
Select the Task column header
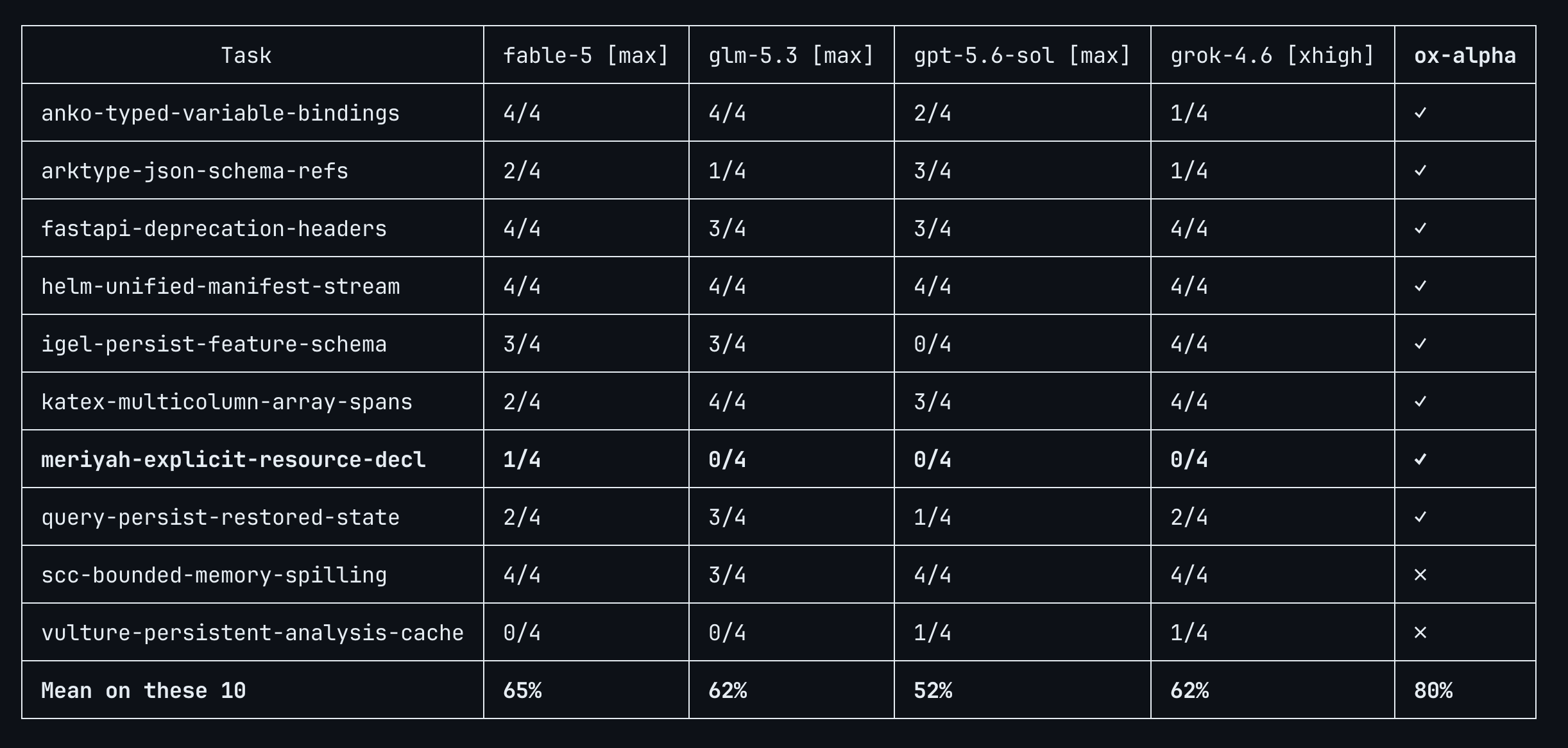246,56
